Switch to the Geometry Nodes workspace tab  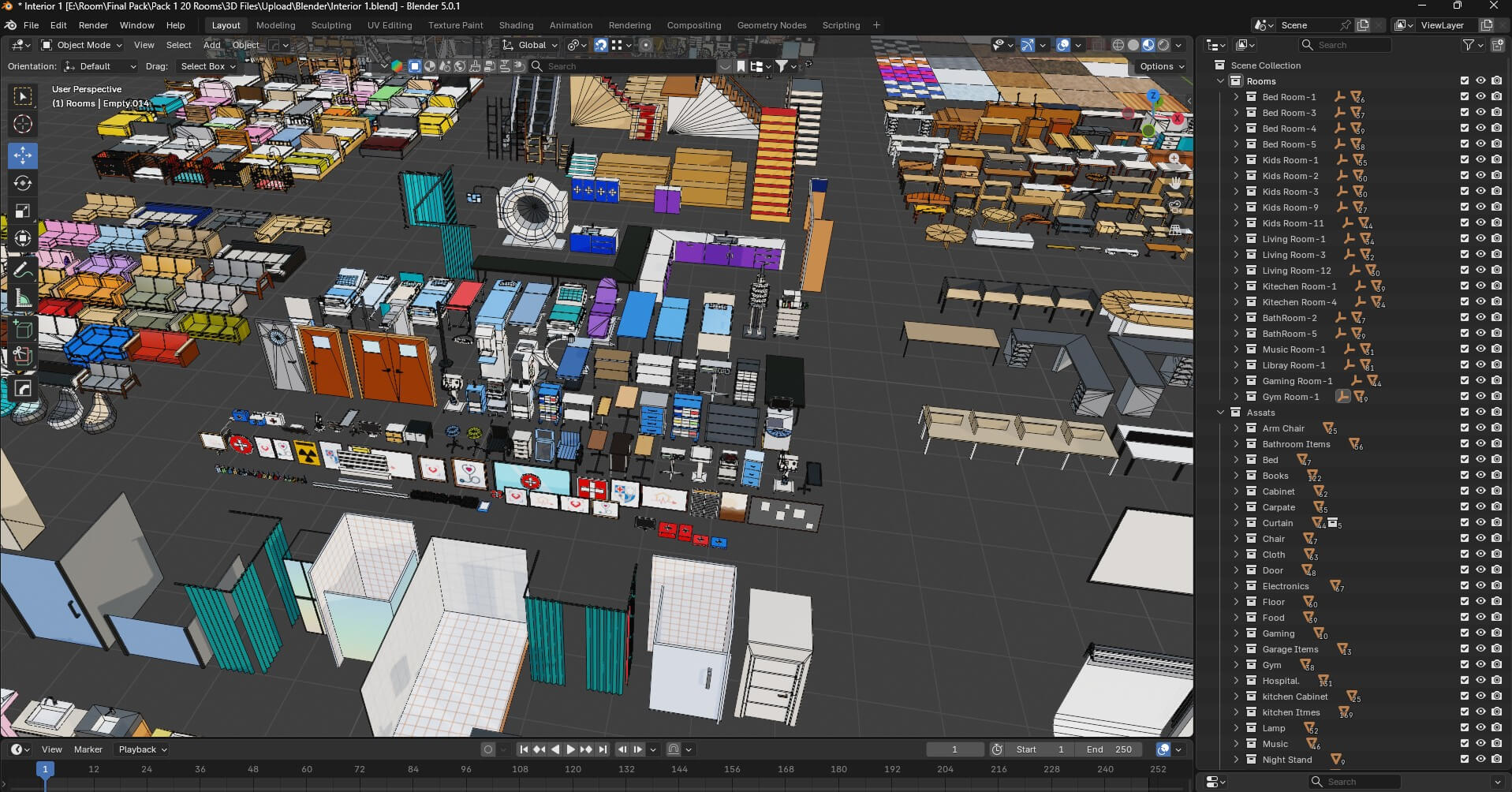point(771,25)
